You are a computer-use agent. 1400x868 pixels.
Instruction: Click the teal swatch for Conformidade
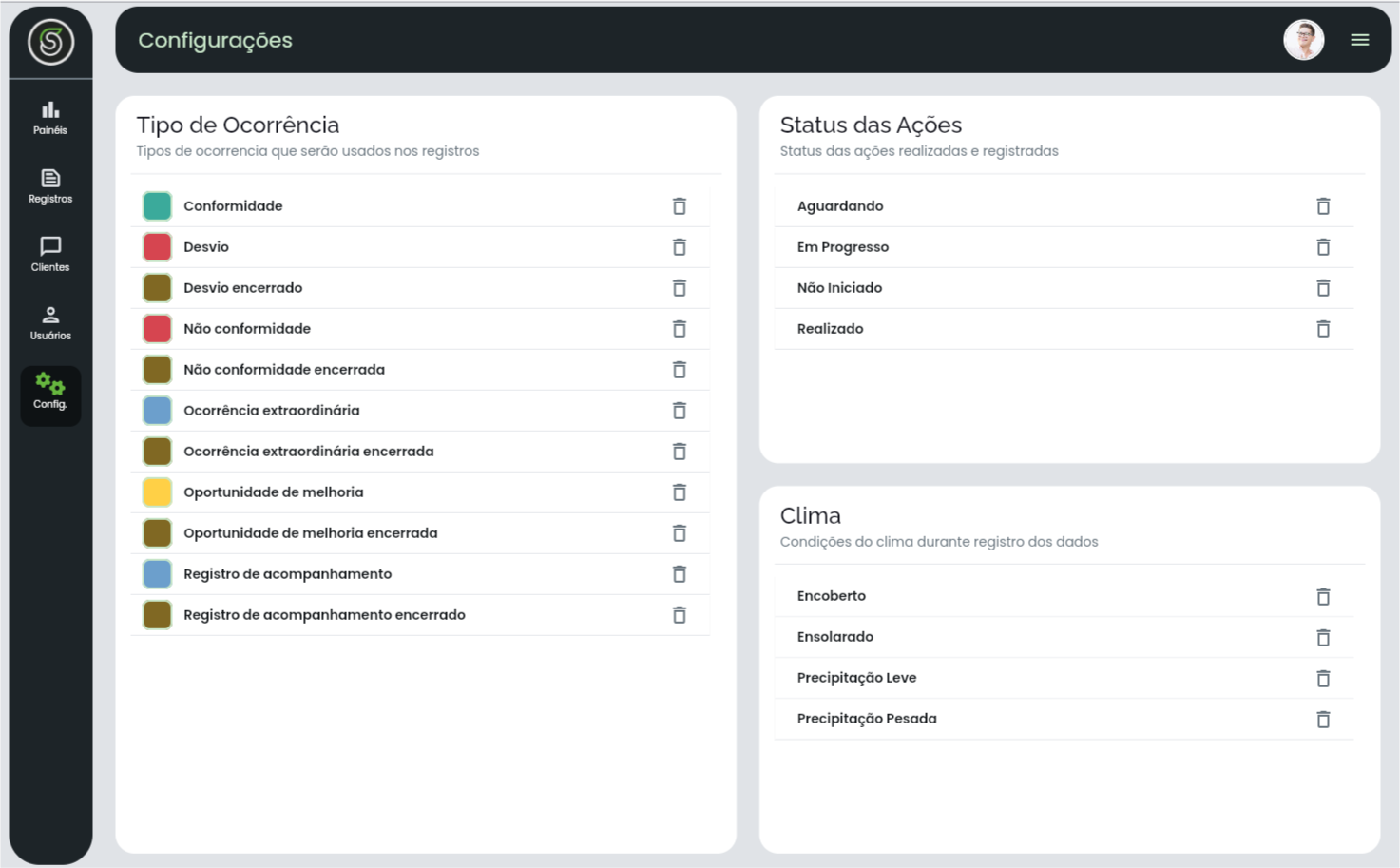[x=157, y=205]
